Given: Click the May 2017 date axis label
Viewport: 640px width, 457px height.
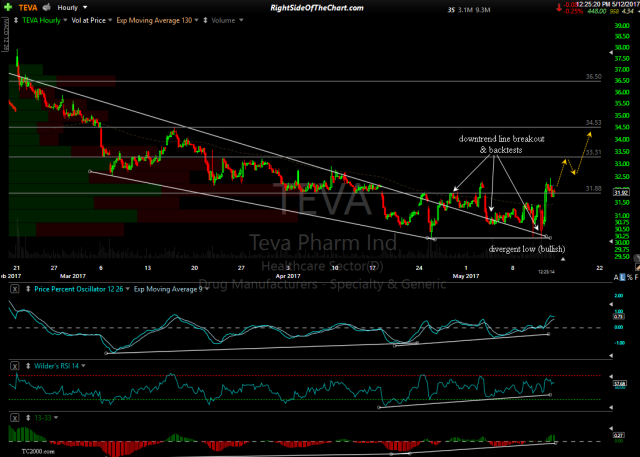Looking at the screenshot, I should (466, 276).
